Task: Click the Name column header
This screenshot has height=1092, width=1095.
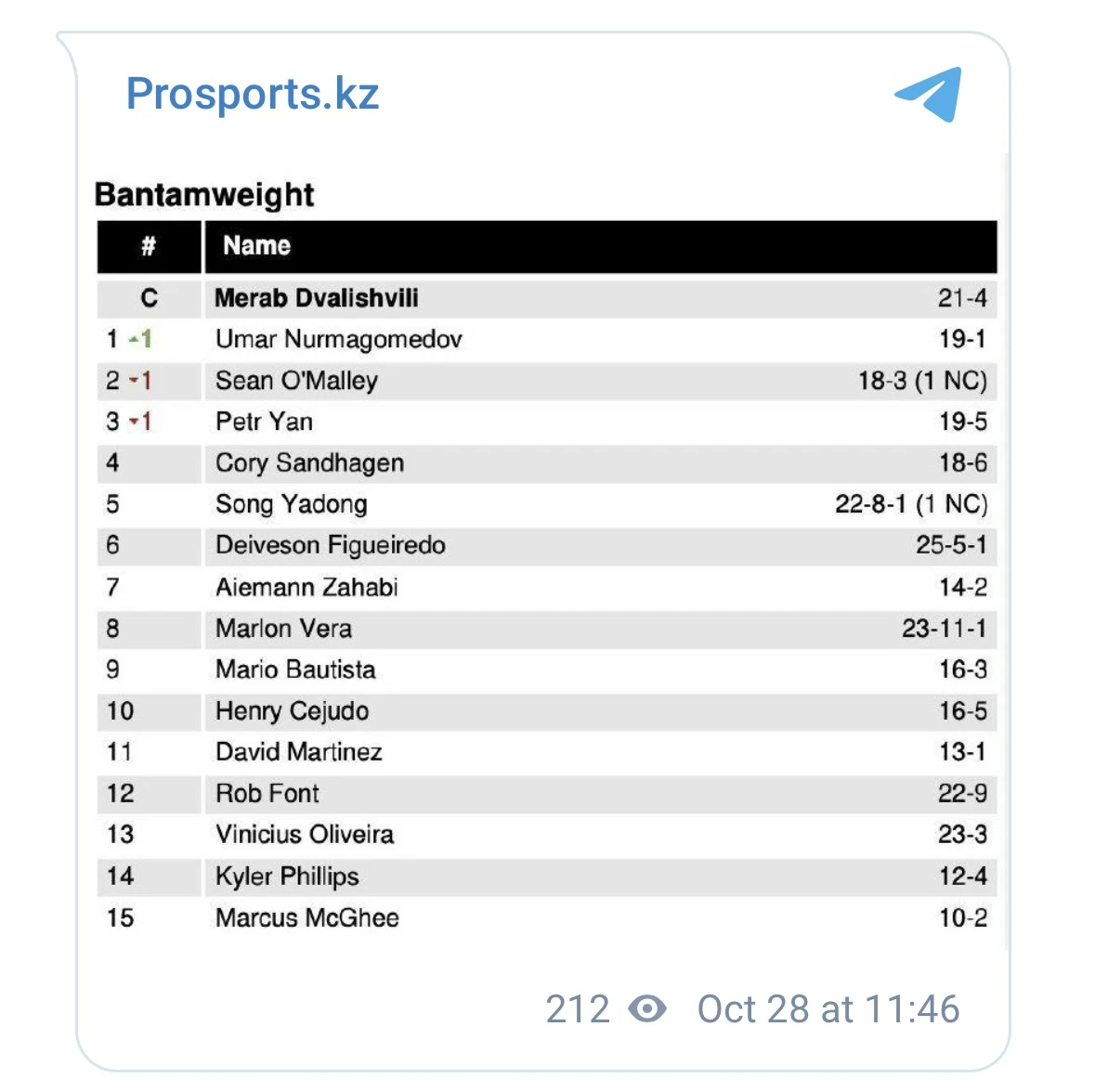Action: tap(257, 246)
